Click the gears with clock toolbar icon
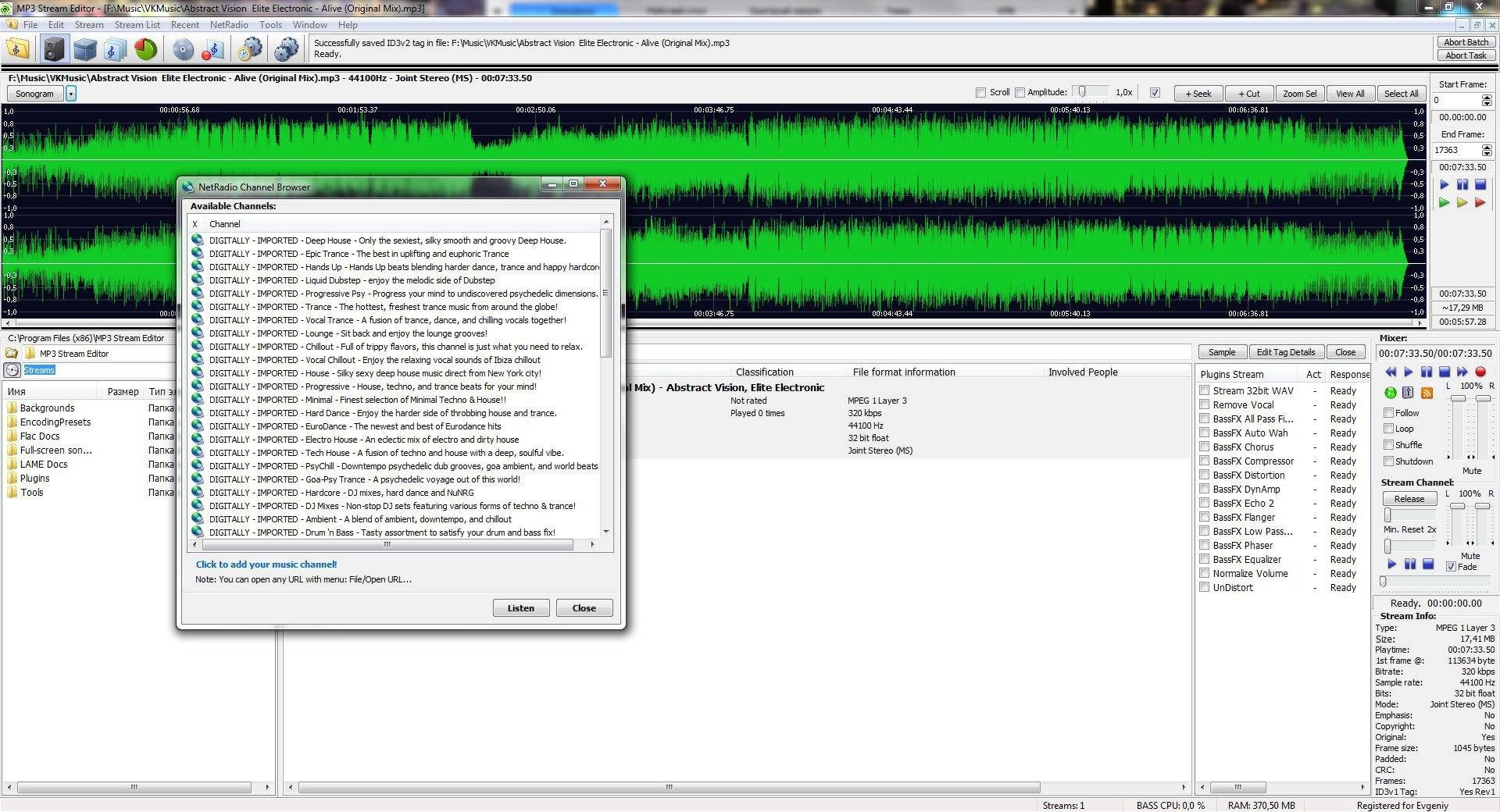This screenshot has height=812, width=1500. [250, 49]
